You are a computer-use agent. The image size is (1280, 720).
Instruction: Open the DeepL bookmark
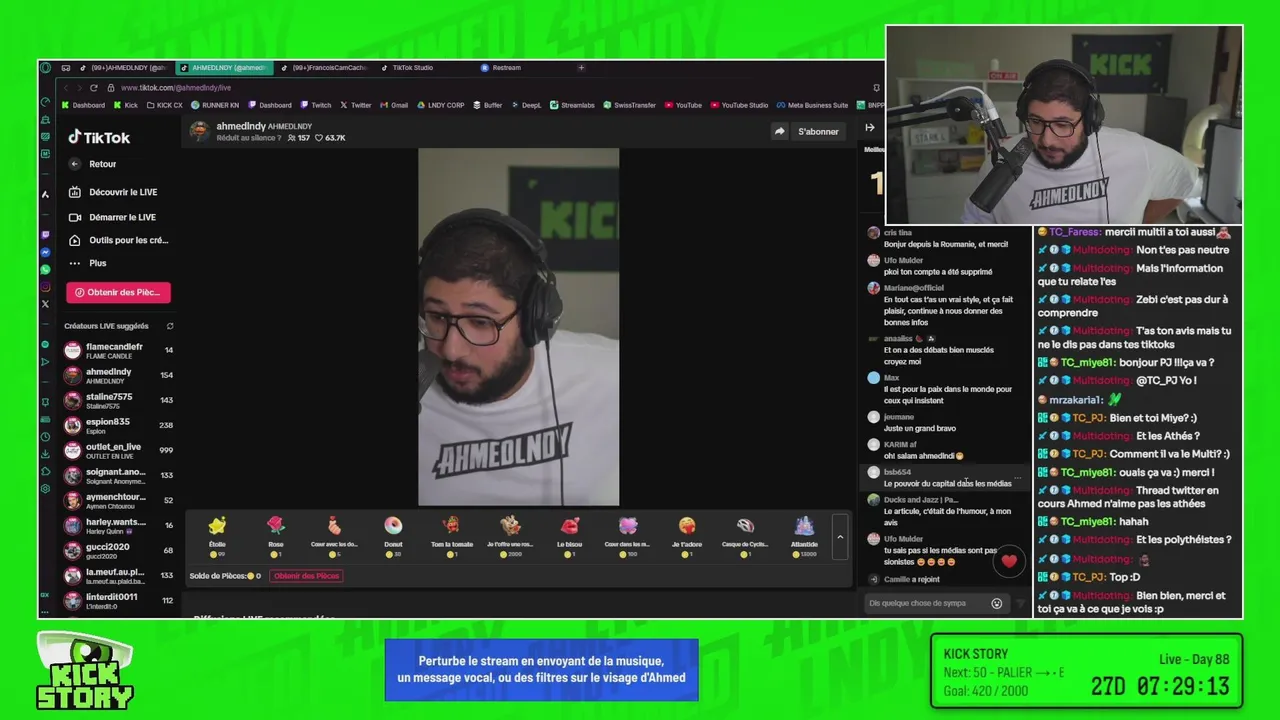[525, 105]
